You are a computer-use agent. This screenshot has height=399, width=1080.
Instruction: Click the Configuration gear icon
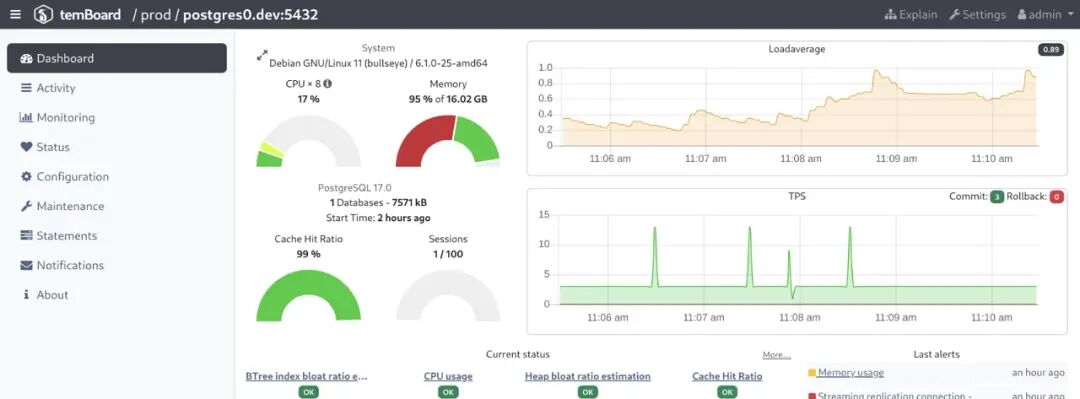(26, 176)
